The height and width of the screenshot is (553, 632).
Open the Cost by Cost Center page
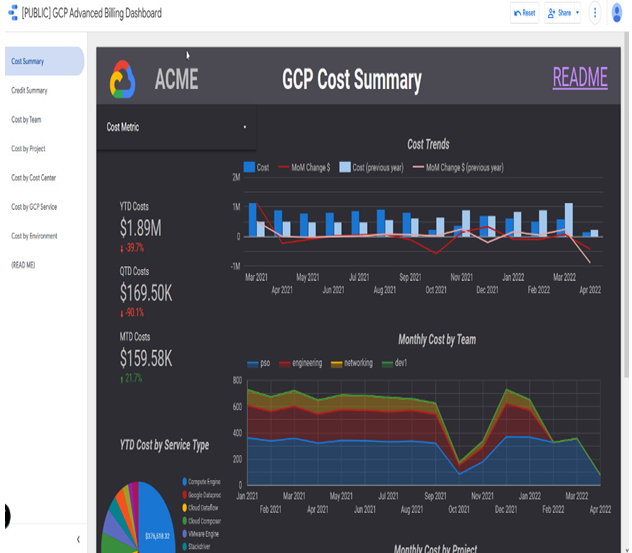coord(33,177)
